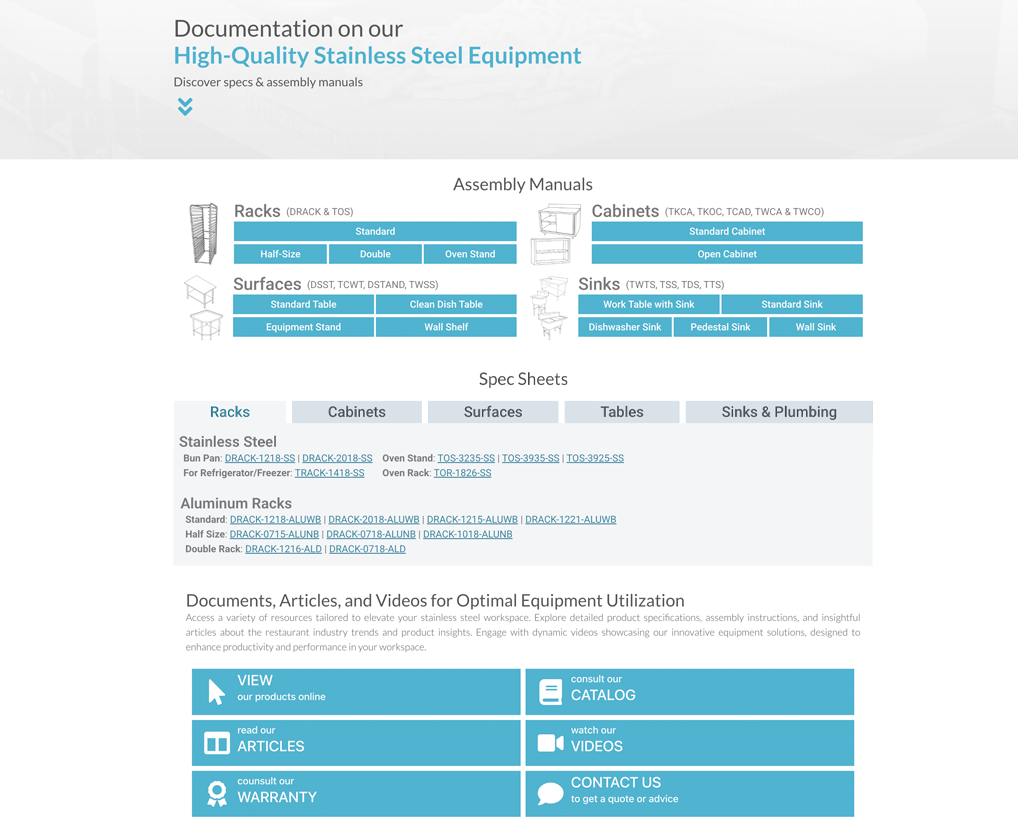
Task: Click the contact us speech bubble icon
Action: (x=550, y=794)
